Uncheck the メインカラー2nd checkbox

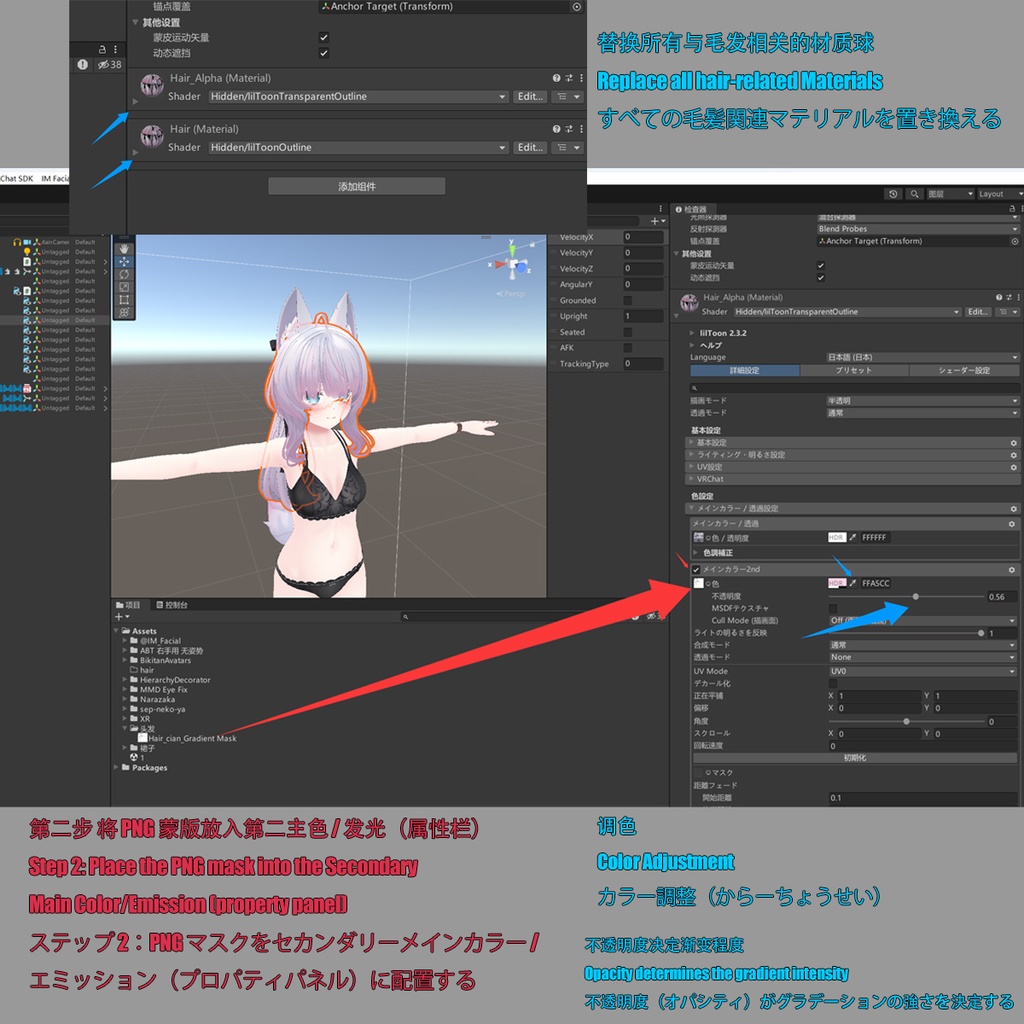(x=696, y=567)
